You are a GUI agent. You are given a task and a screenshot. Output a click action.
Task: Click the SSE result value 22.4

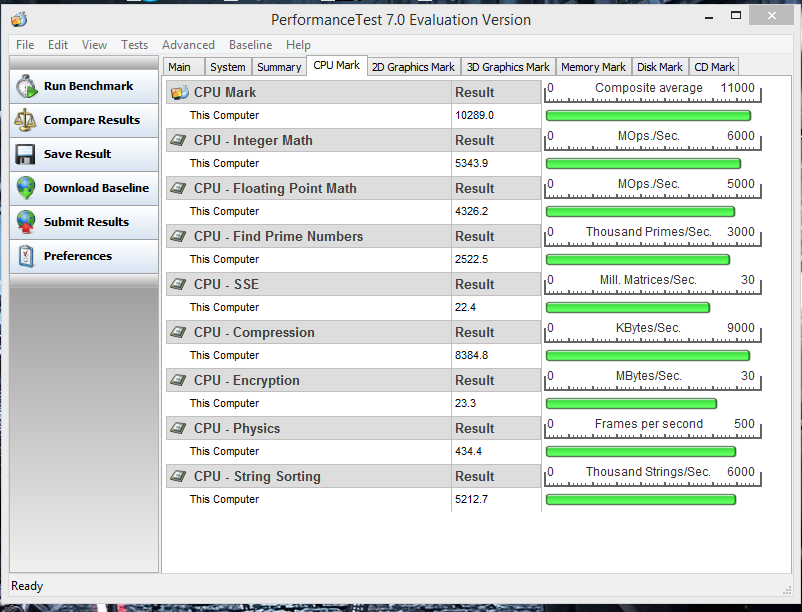point(465,307)
